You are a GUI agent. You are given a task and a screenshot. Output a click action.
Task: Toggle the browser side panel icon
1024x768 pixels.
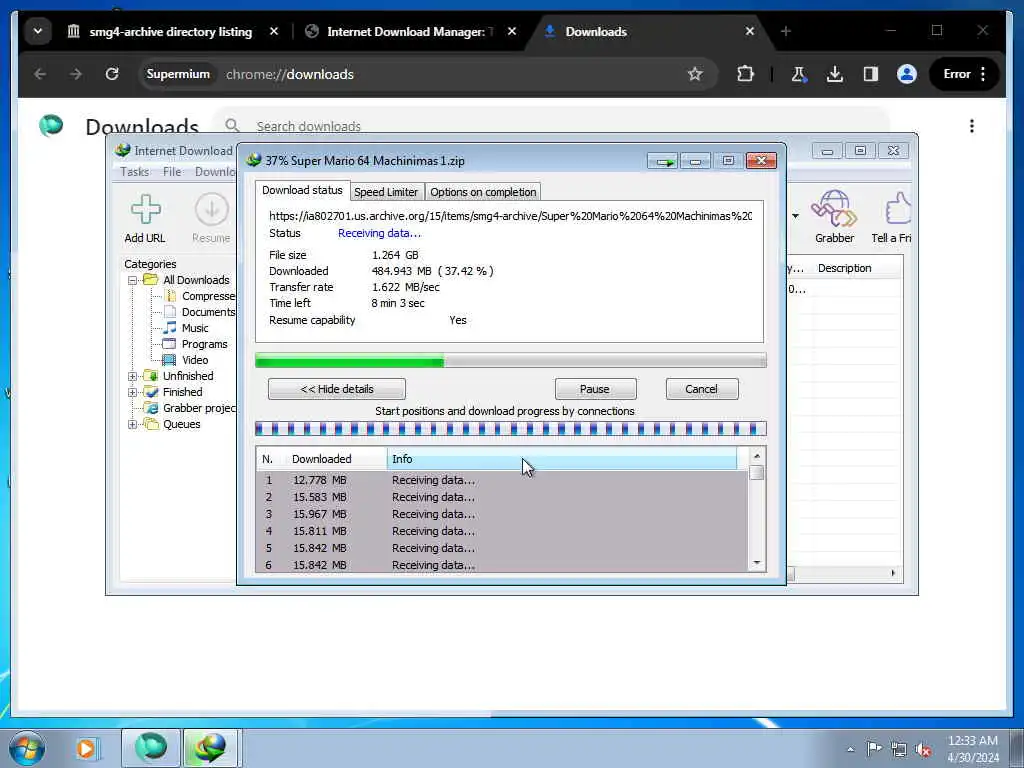[871, 74]
